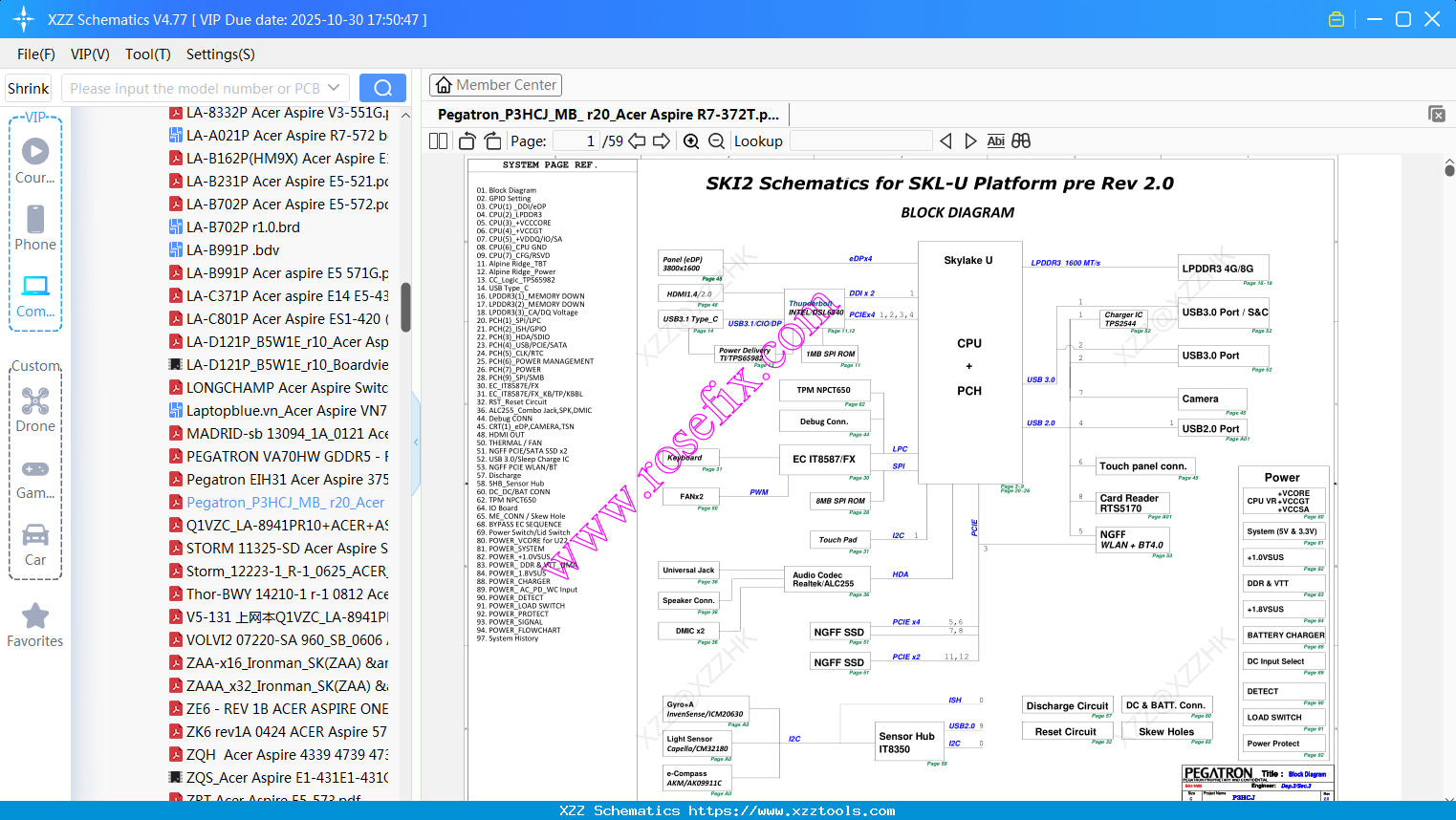Open the Settings(S) menu

tap(221, 54)
